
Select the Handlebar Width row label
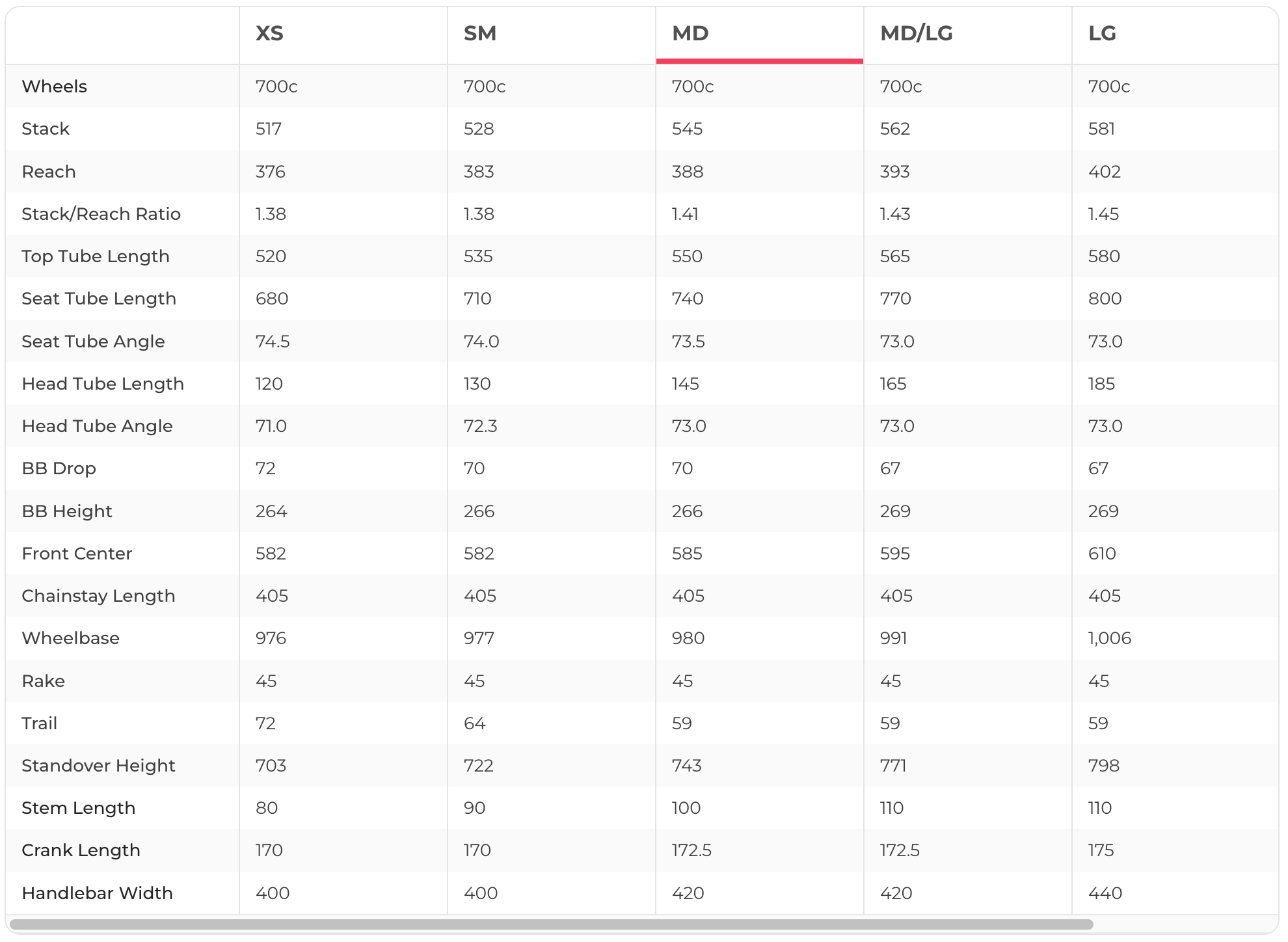tap(97, 893)
